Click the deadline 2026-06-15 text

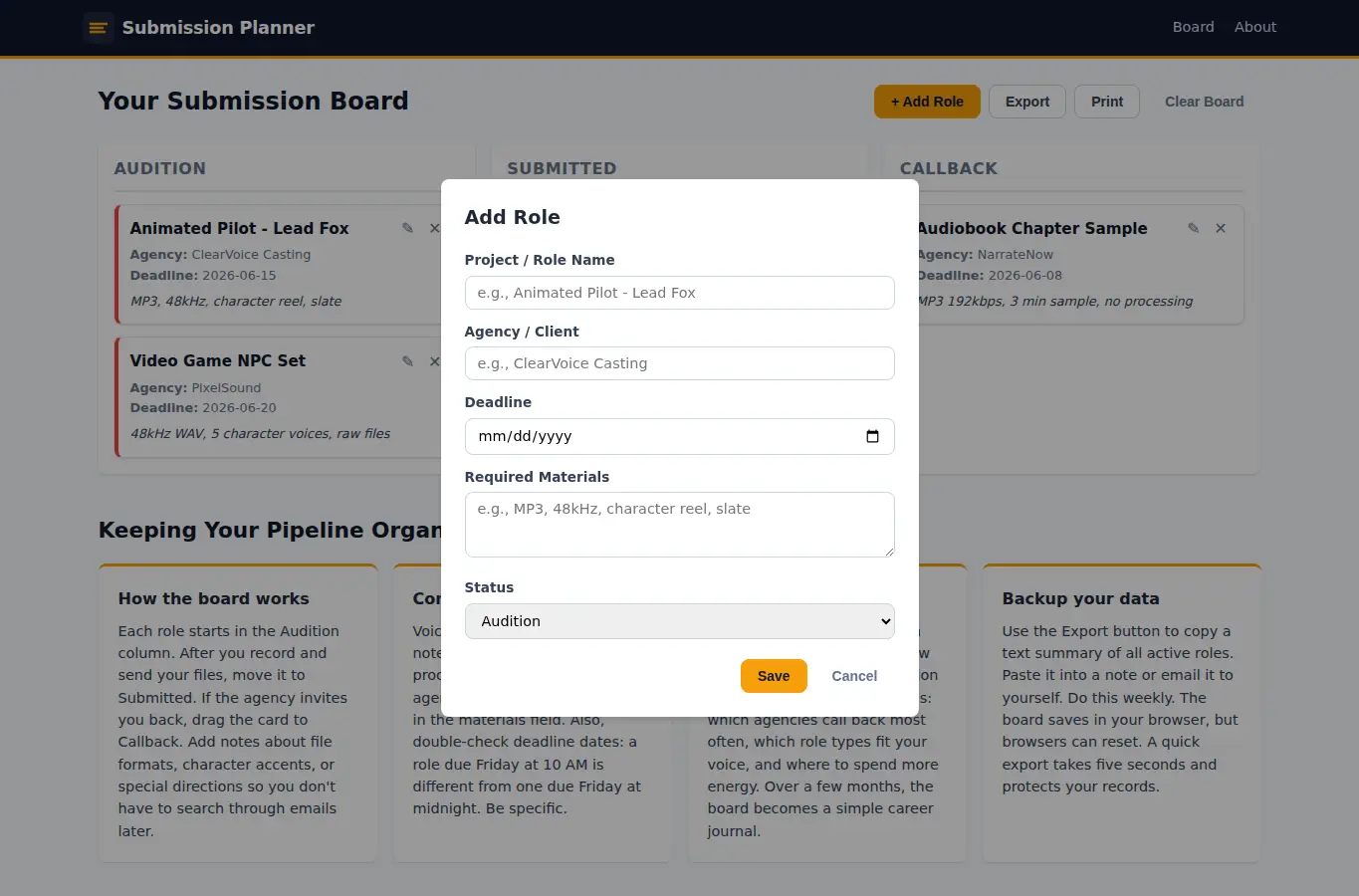(x=239, y=276)
